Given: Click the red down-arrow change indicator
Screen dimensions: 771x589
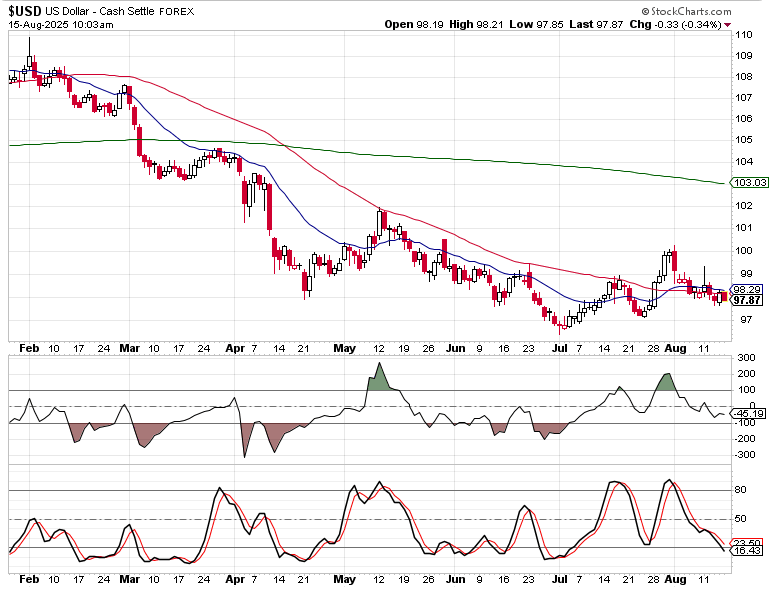Looking at the screenshot, I should (727, 25).
